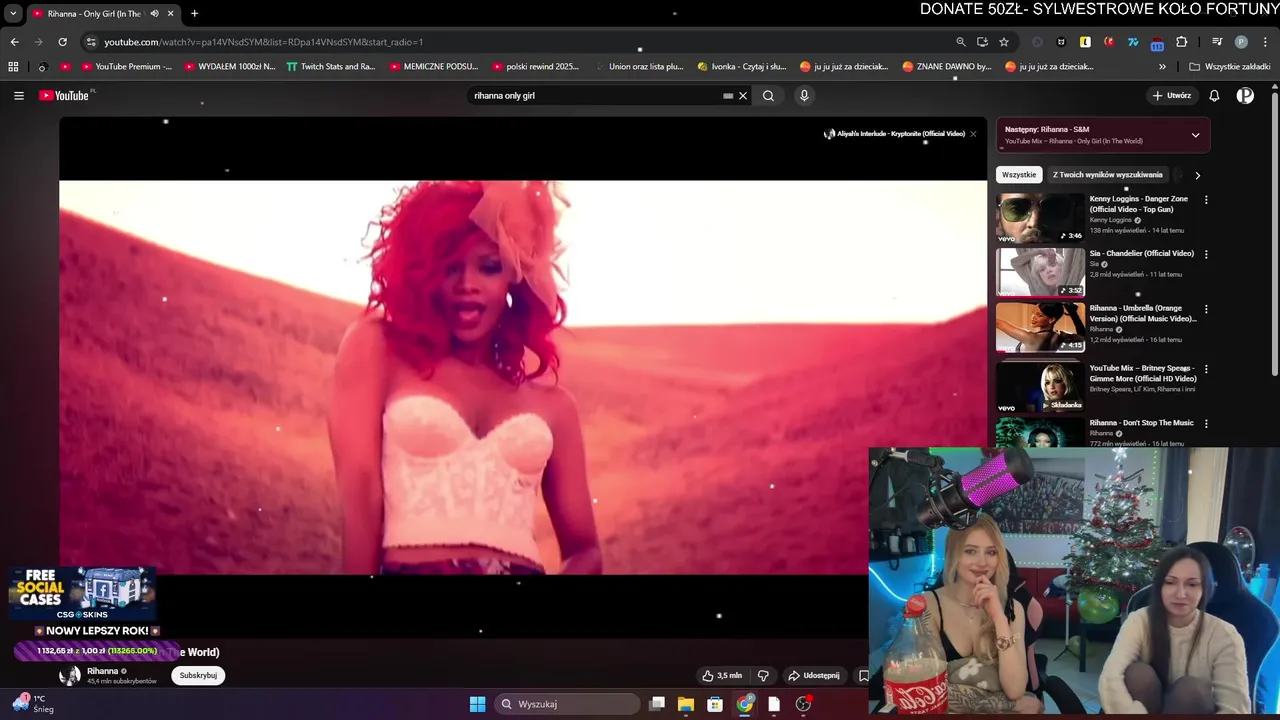Select the Wszystkie filter chip
Screen dimensions: 1280x720
(1019, 175)
